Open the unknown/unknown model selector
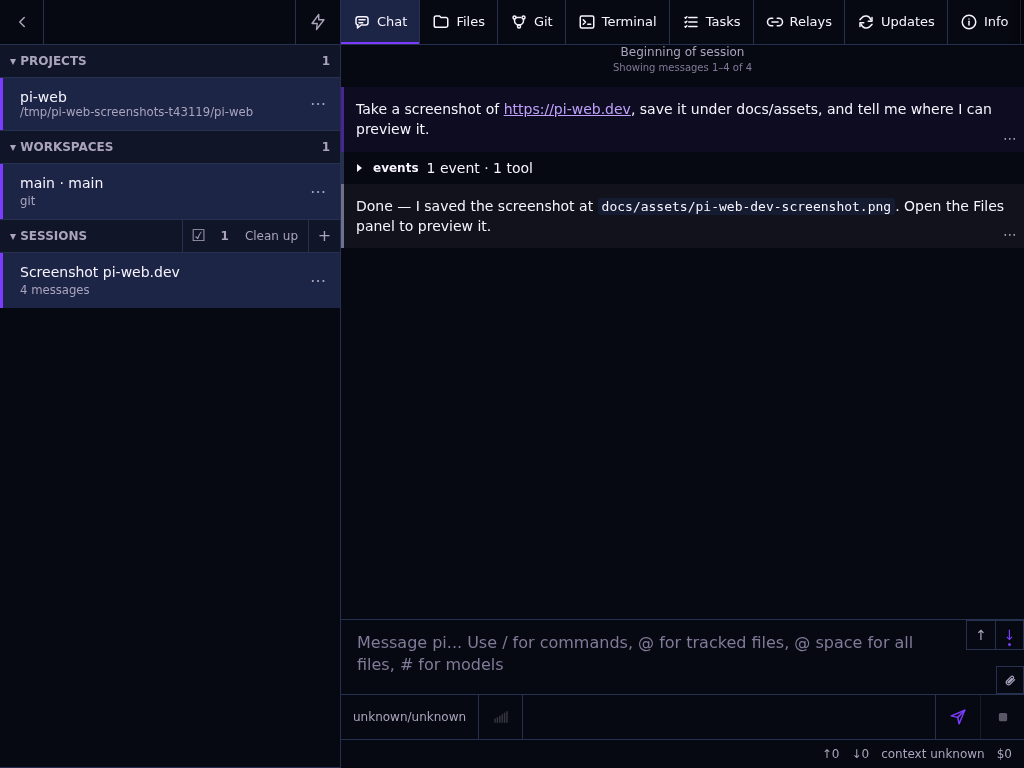 point(409,717)
